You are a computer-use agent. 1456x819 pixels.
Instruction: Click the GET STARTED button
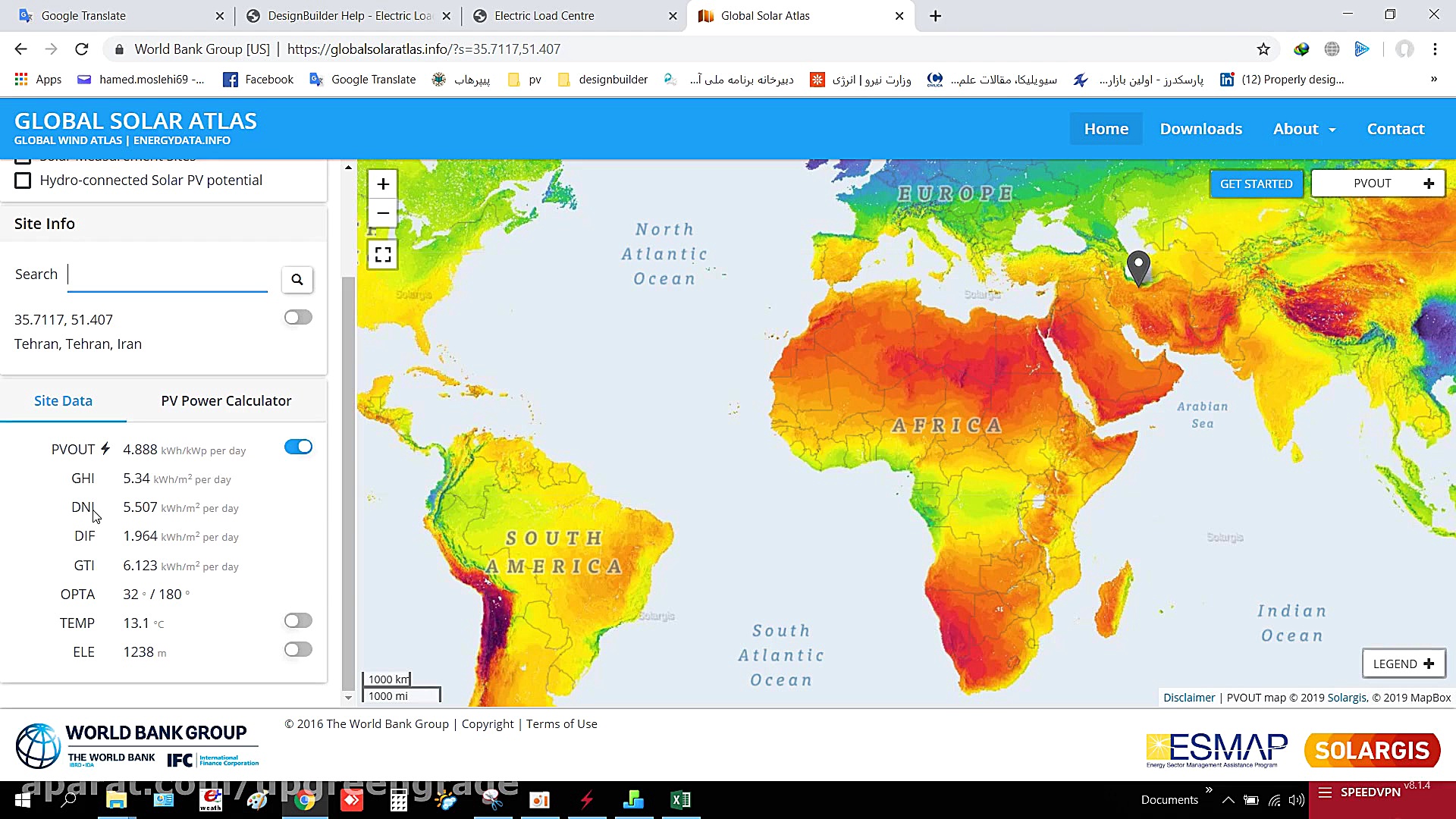pyautogui.click(x=1256, y=184)
